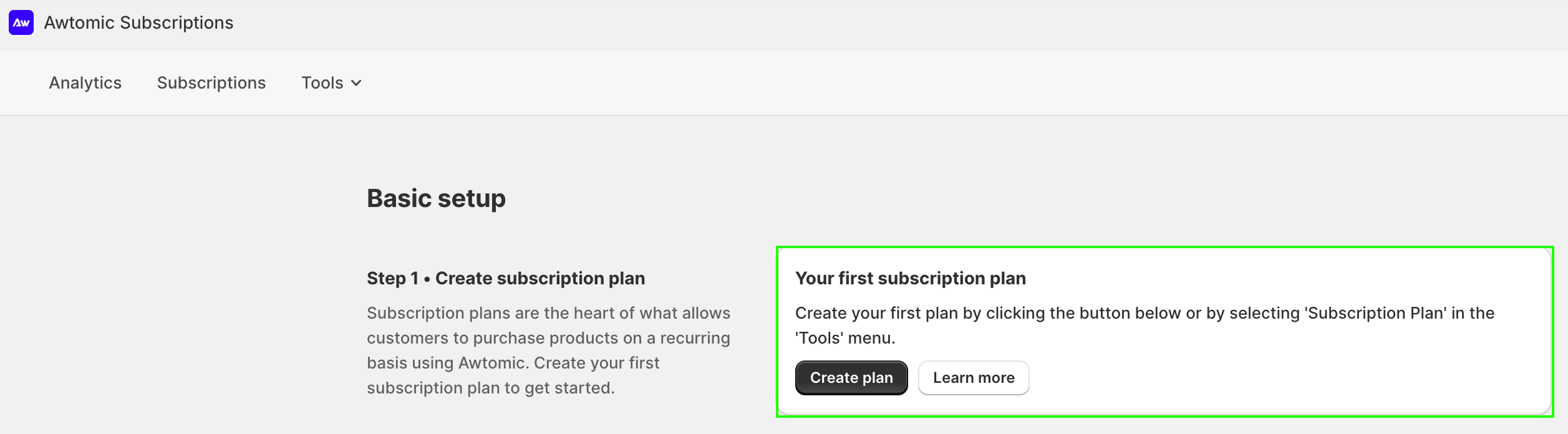Click the Your first subscription plan card title

tap(911, 278)
